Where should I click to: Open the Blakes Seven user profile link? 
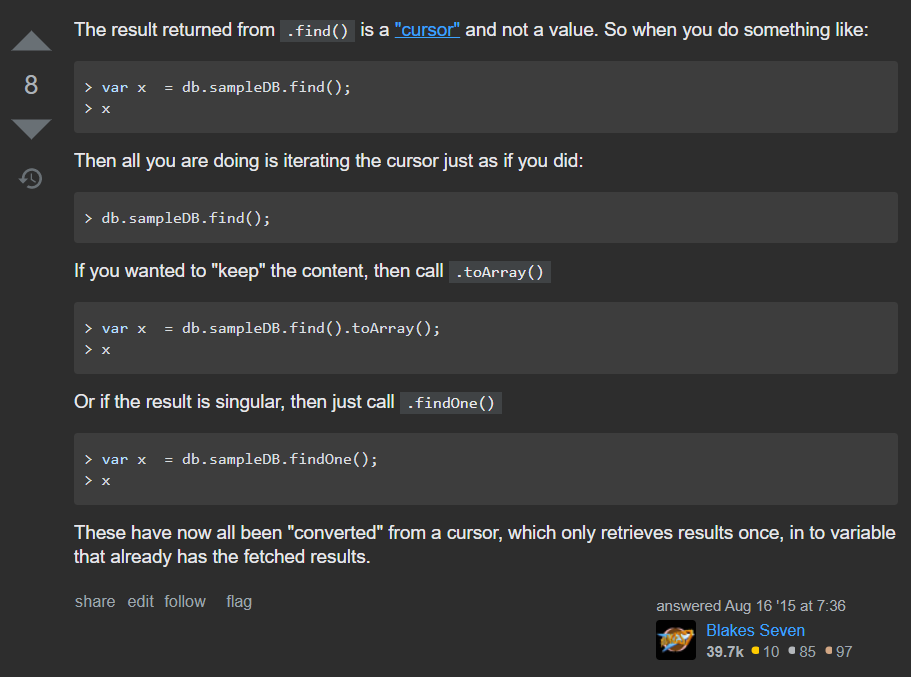tap(755, 630)
